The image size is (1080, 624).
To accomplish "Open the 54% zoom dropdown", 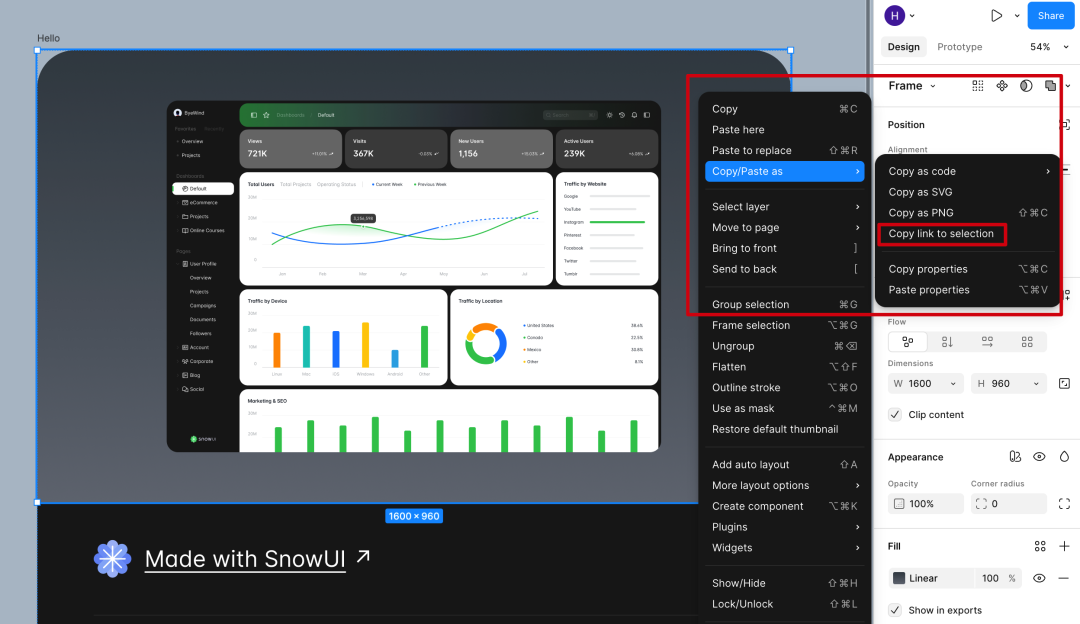I will 1049,47.
